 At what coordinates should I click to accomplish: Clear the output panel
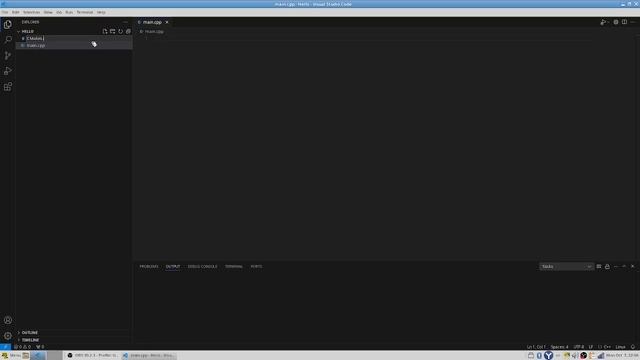tap(599, 267)
